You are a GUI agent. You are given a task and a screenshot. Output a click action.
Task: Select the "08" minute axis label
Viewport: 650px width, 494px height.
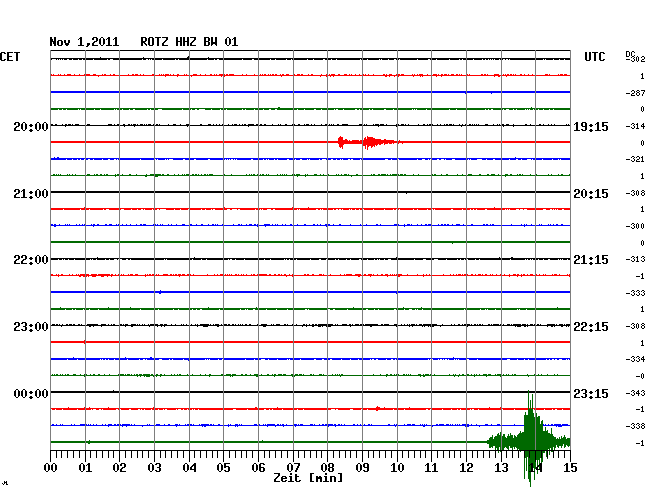click(327, 468)
